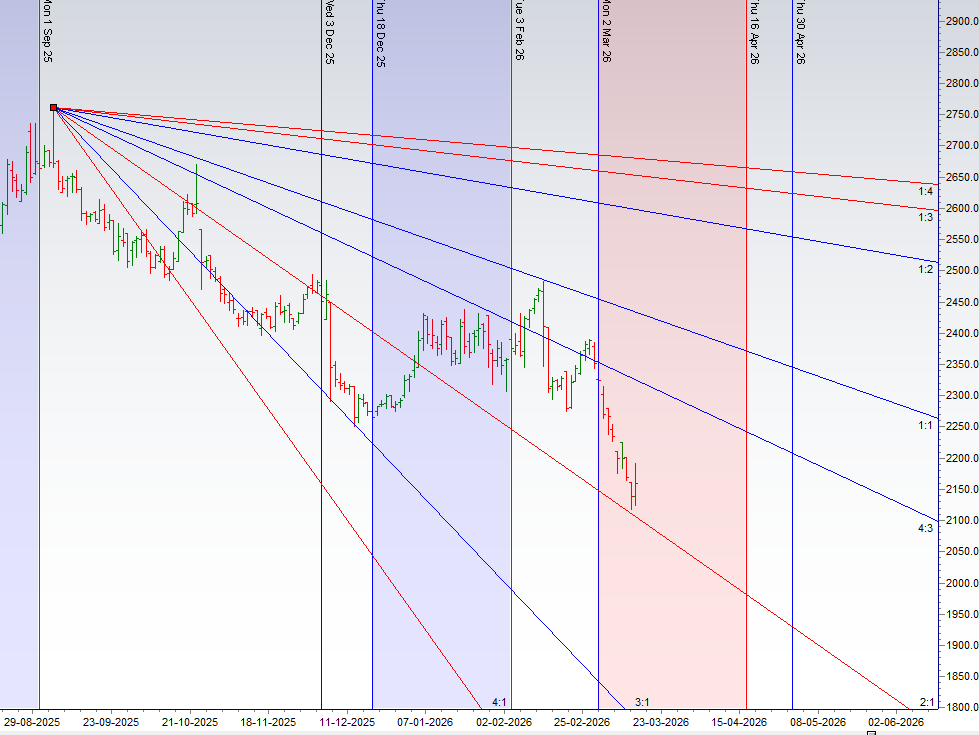This screenshot has height=735, width=979.
Task: Select the Tue 3 Feb 26 marker label
Action: pyautogui.click(x=519, y=32)
